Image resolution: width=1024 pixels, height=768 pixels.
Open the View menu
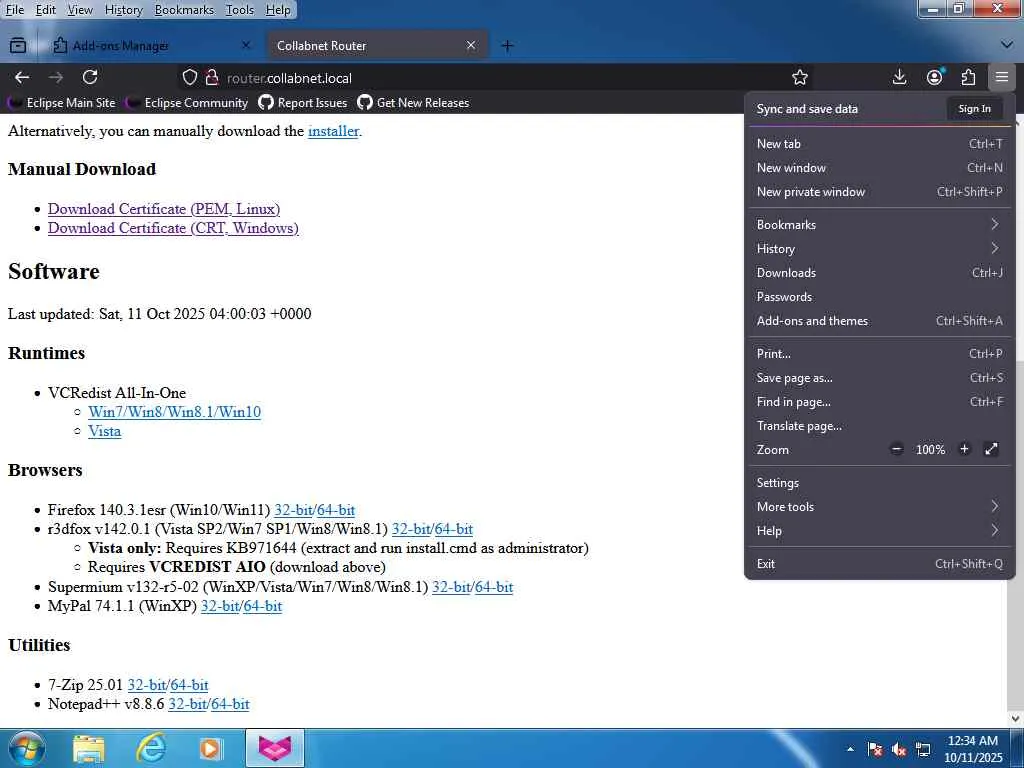coord(80,10)
